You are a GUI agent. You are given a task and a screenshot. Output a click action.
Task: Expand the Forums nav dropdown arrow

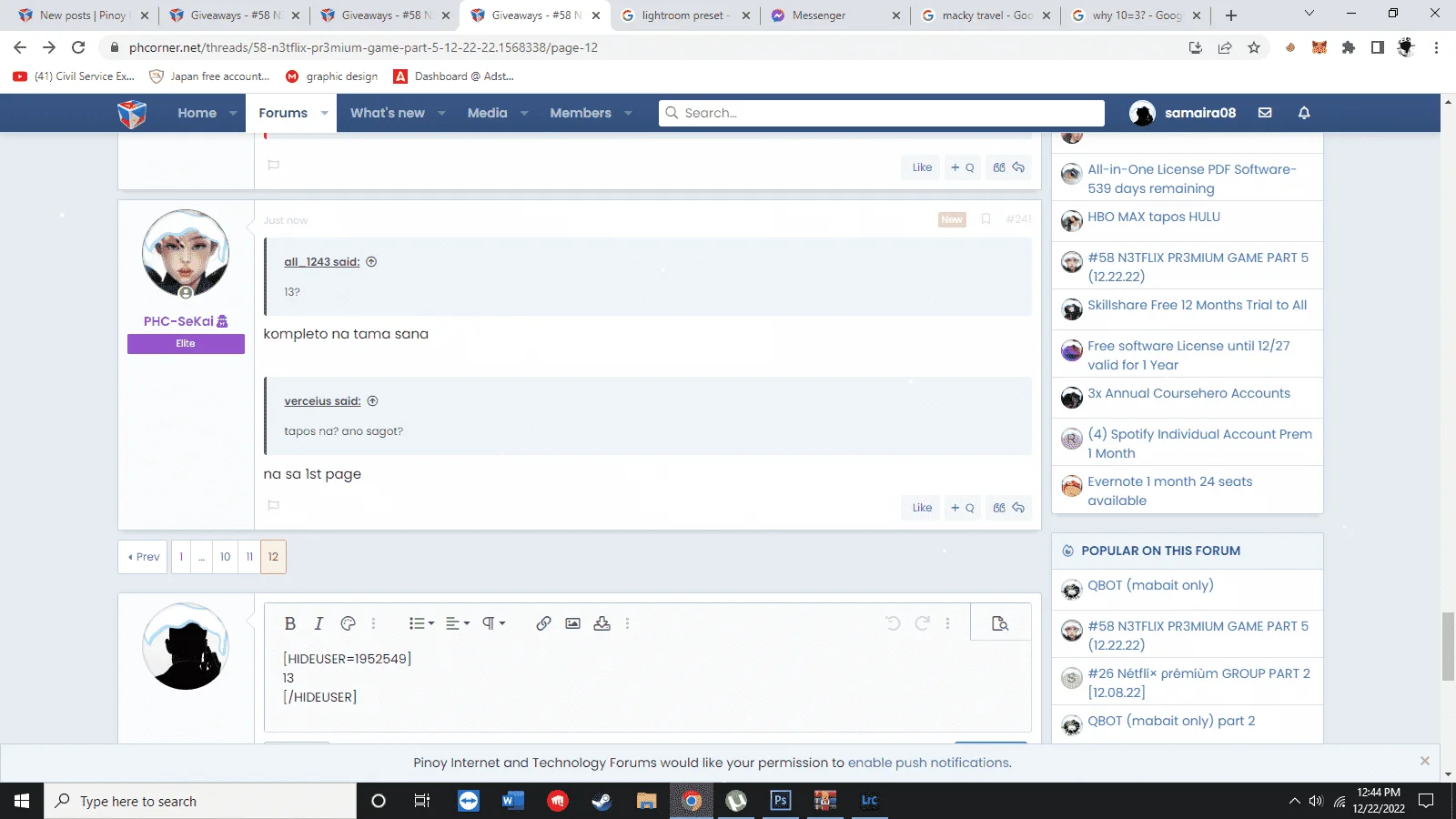pyautogui.click(x=324, y=113)
